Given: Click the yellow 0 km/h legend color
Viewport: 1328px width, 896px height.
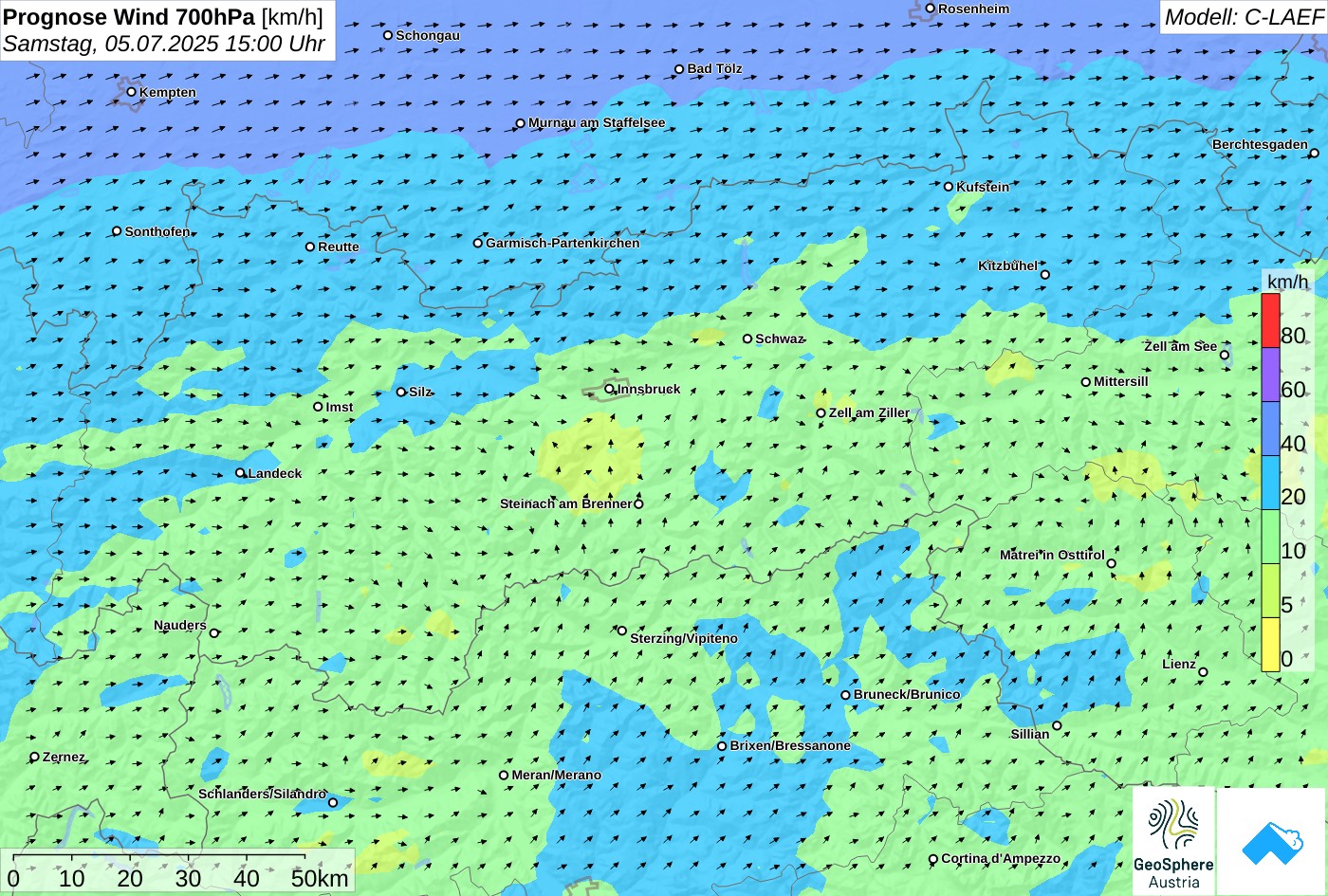Looking at the screenshot, I should click(1270, 645).
